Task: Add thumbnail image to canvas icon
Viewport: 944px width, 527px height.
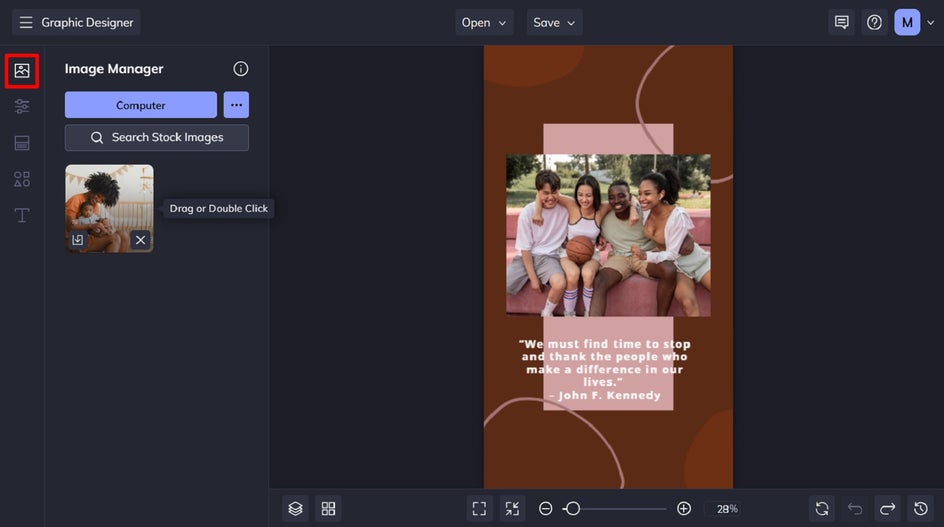Action: (x=78, y=240)
